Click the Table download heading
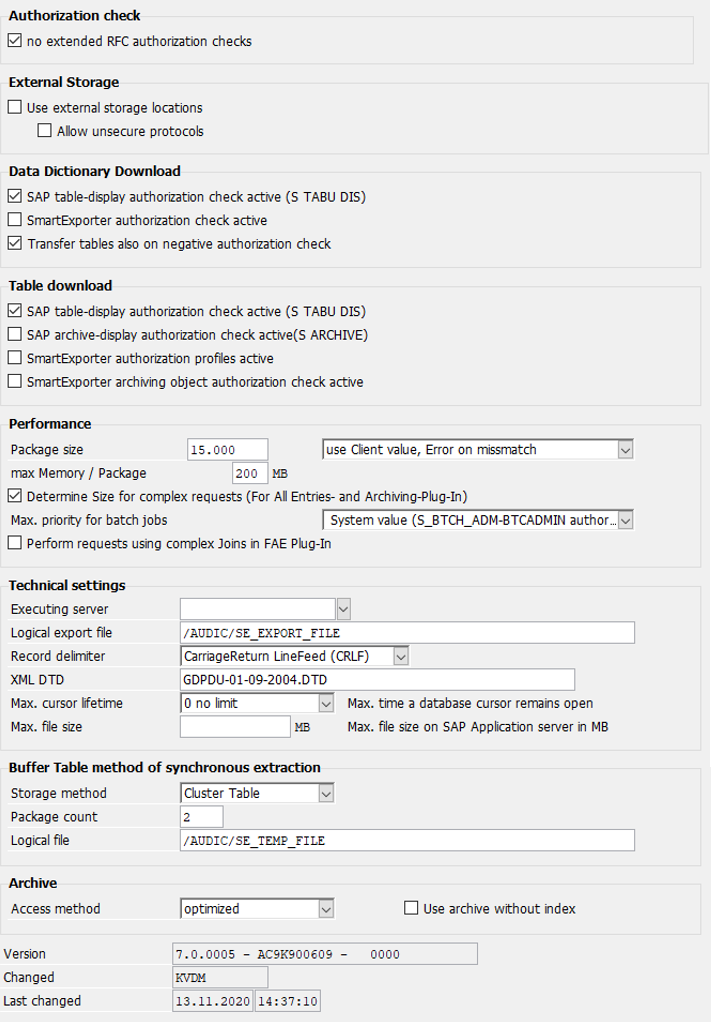The width and height of the screenshot is (711, 1022). click(61, 285)
